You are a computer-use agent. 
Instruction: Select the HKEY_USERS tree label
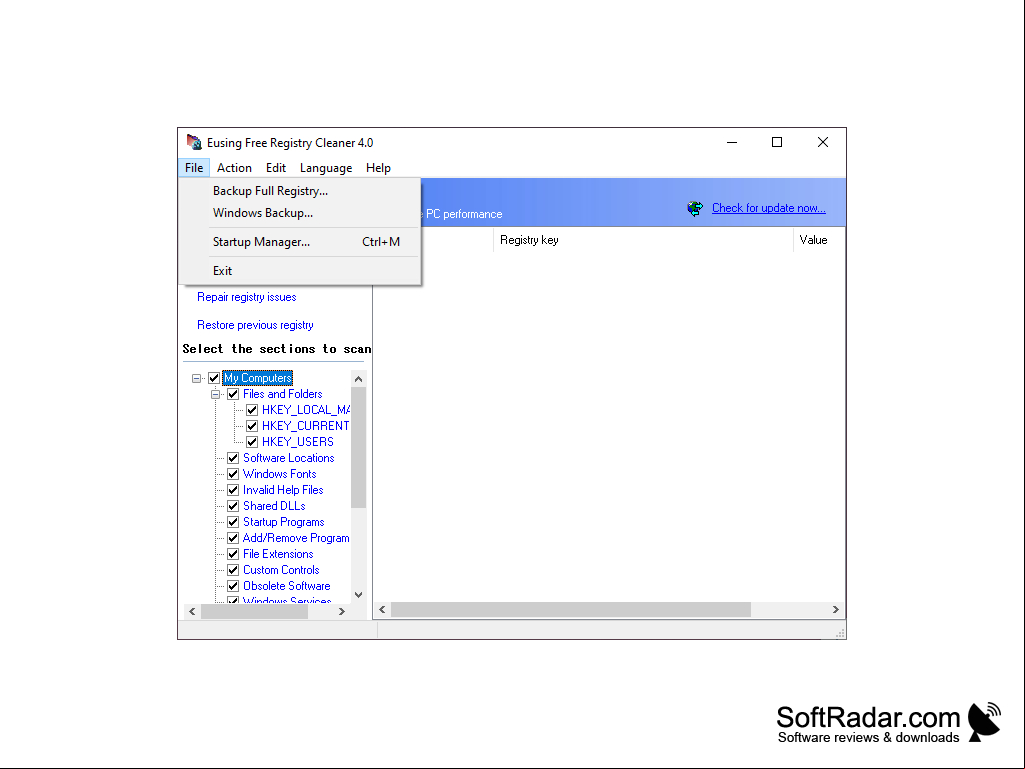click(x=297, y=442)
